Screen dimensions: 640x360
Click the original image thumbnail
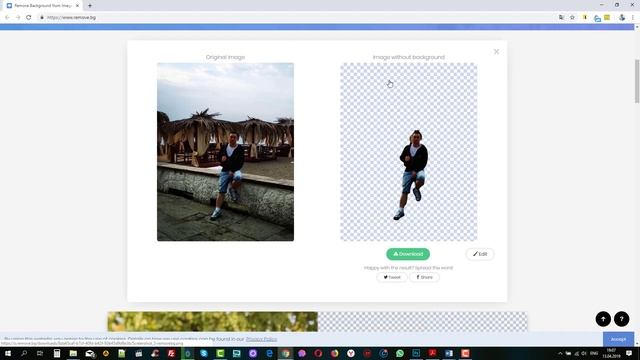click(x=225, y=152)
